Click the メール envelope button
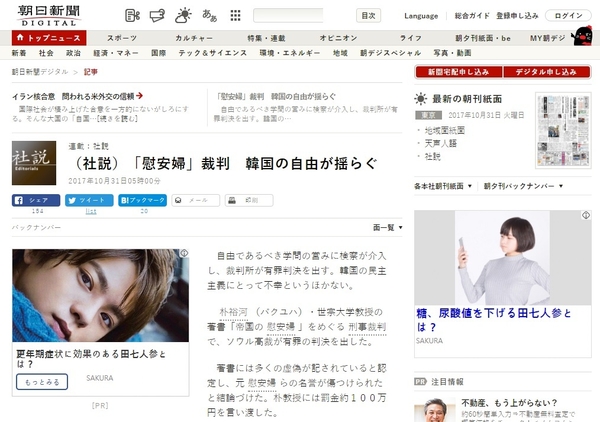Screen dimensions: 600x422 click(x=196, y=200)
